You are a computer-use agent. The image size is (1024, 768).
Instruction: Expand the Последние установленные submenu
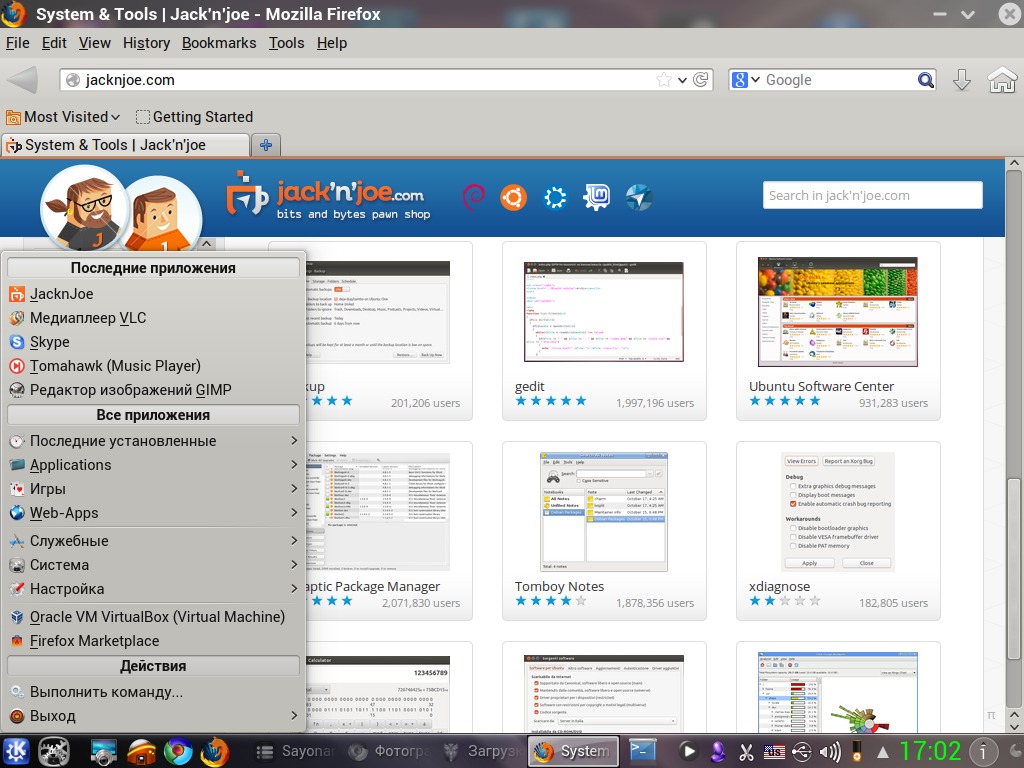click(153, 441)
